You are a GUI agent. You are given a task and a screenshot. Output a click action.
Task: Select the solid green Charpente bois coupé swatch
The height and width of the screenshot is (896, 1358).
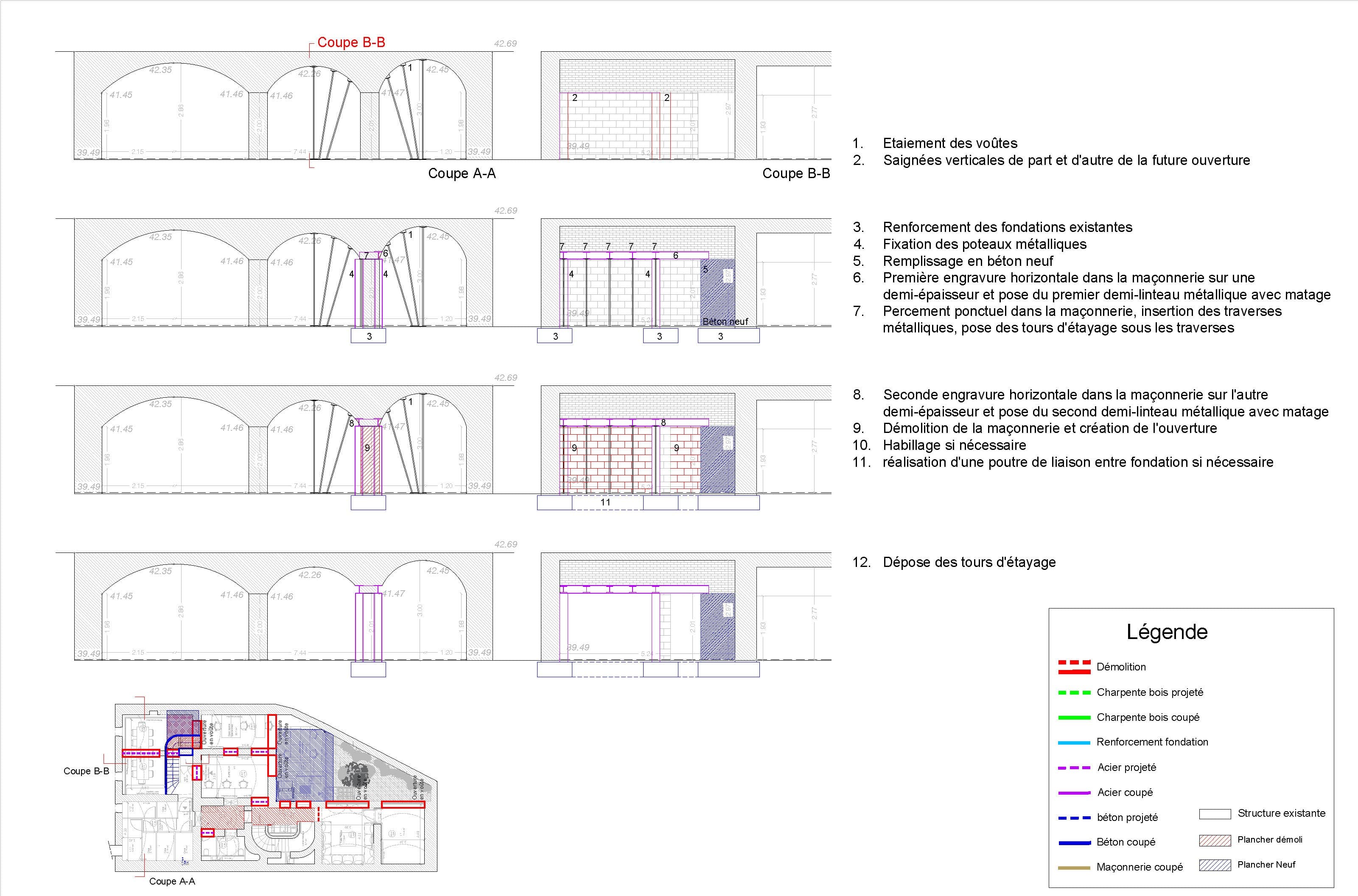tap(1075, 718)
